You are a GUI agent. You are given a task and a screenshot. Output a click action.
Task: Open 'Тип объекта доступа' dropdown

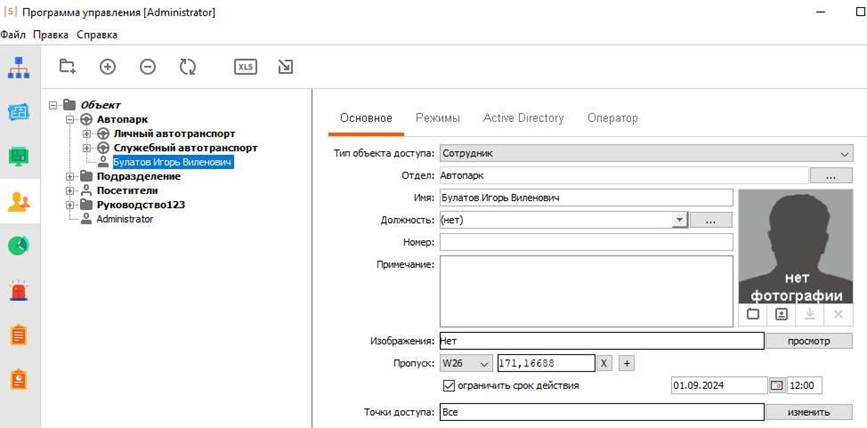[845, 154]
